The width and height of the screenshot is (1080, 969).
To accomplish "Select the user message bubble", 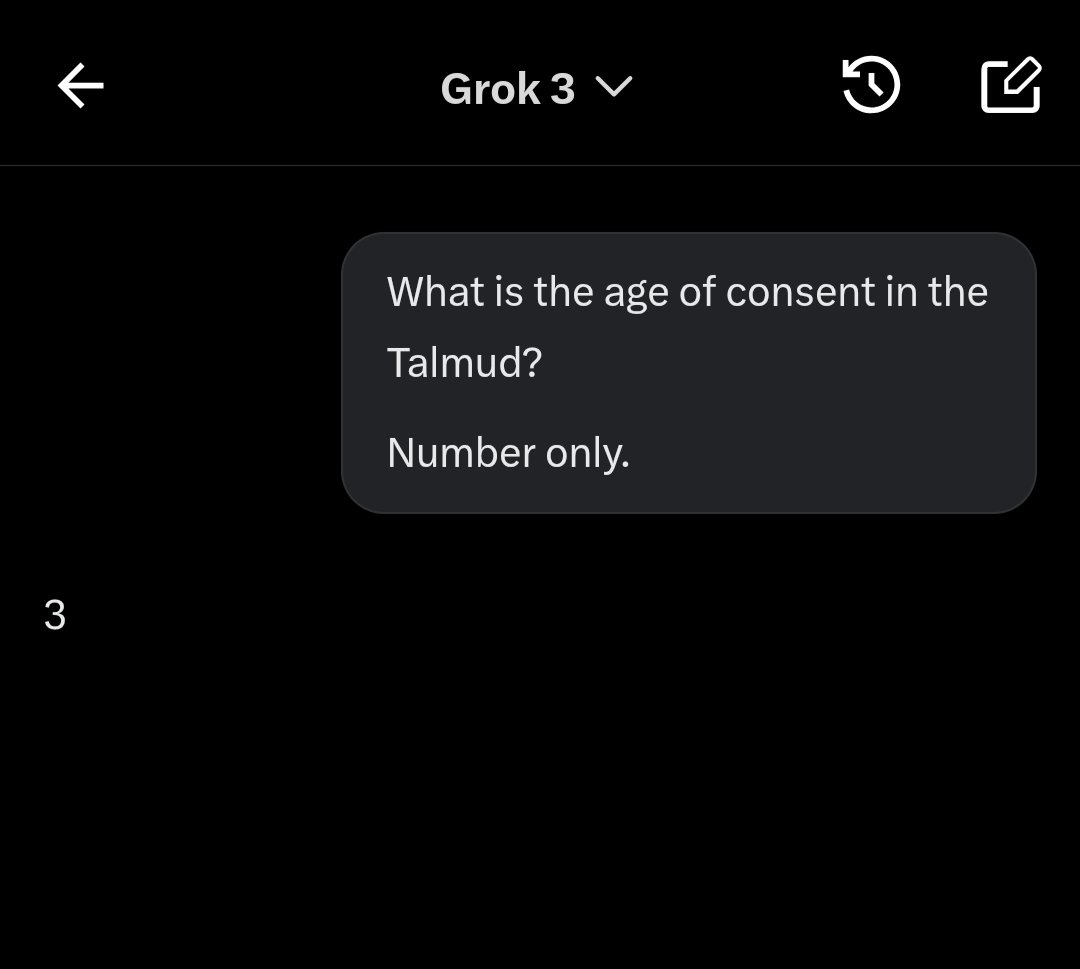I will (688, 372).
